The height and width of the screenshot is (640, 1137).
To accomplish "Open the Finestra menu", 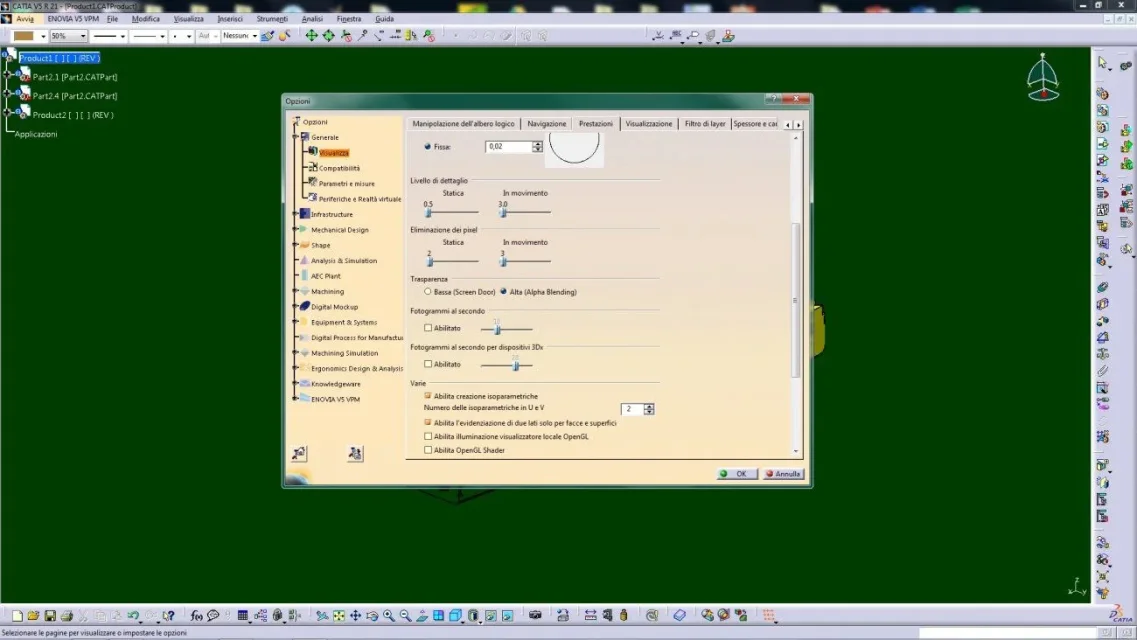I will (349, 19).
